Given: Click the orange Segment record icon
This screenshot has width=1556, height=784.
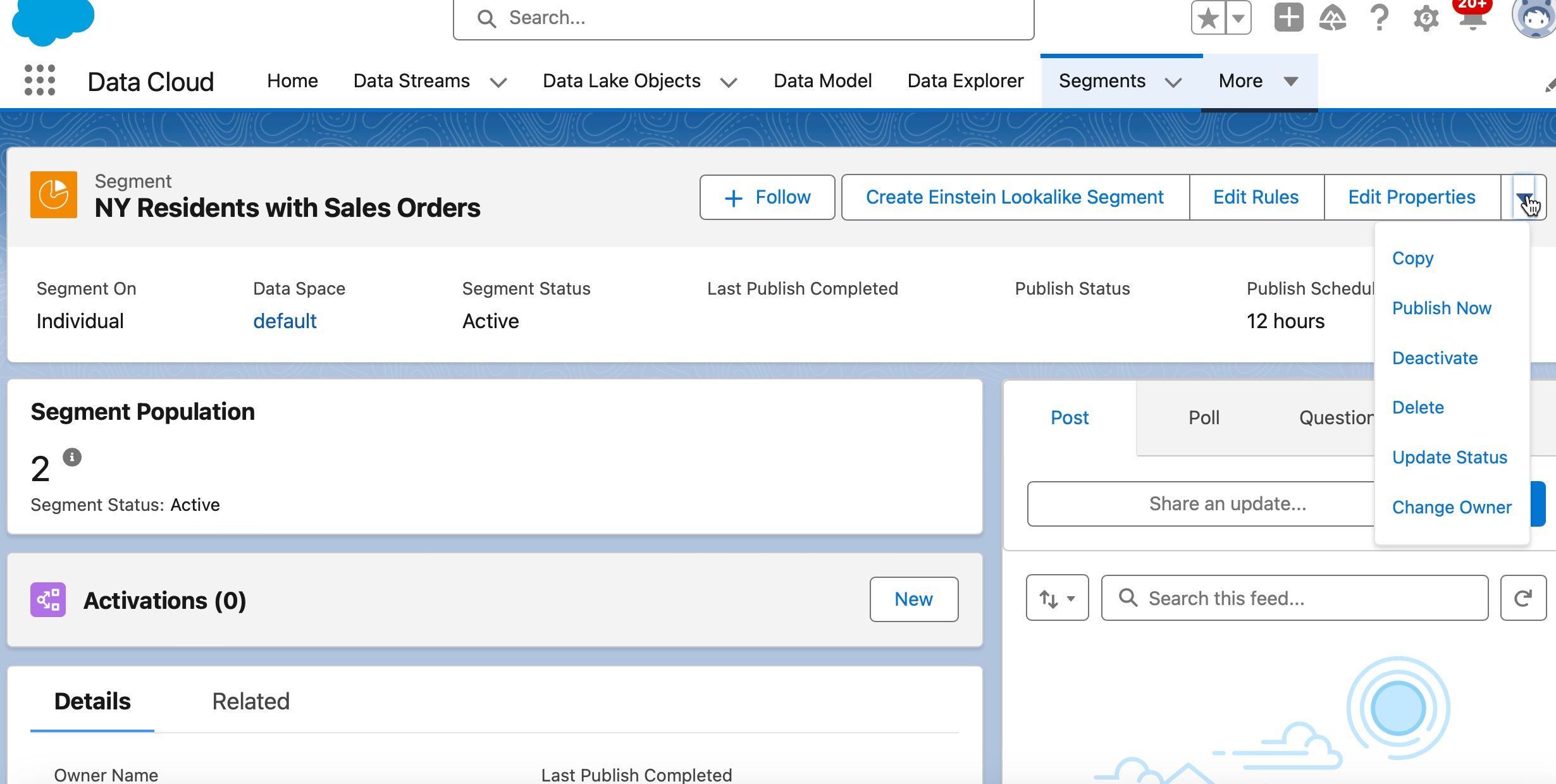Looking at the screenshot, I should coord(54,194).
